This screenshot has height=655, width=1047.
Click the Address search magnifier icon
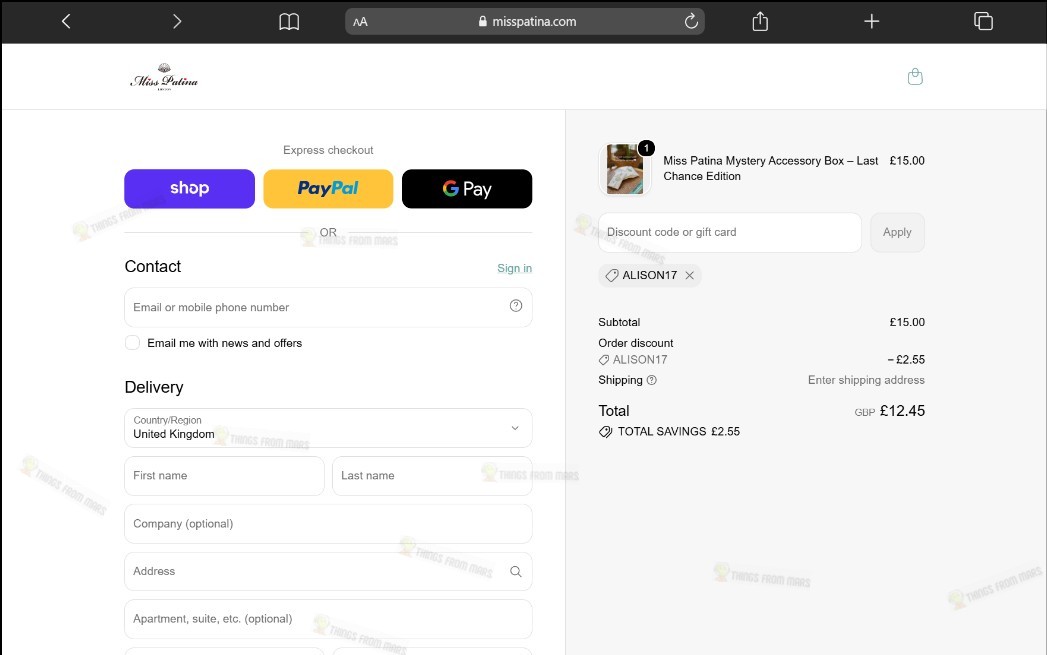515,572
